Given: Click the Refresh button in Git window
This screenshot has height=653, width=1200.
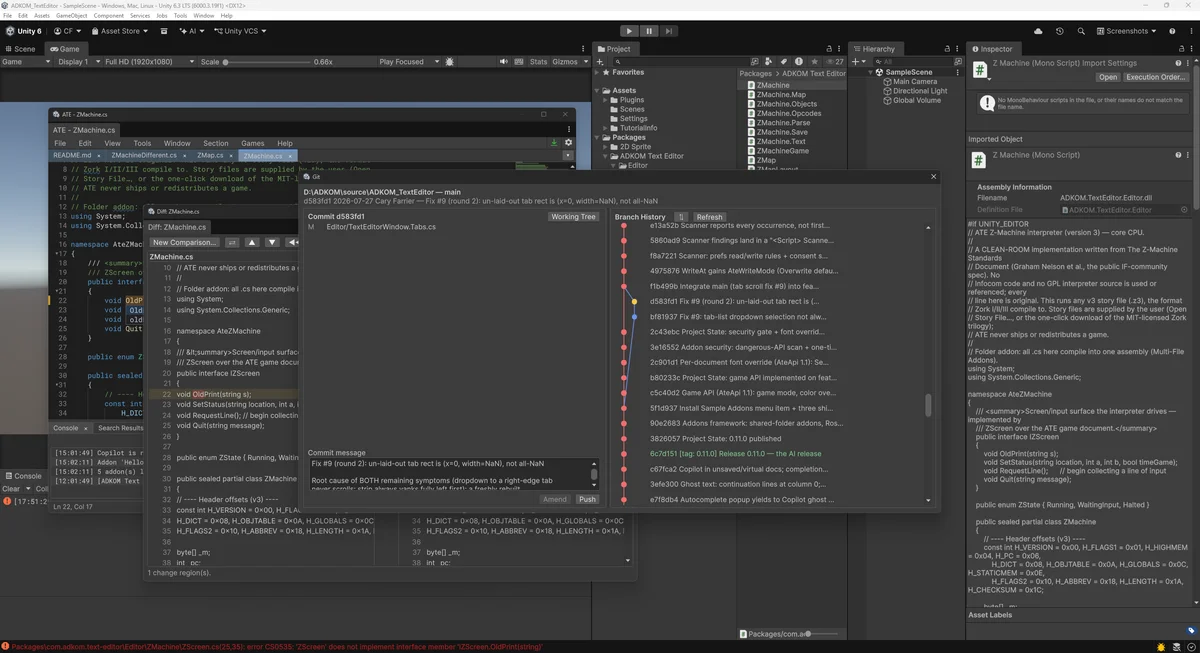Looking at the screenshot, I should pos(709,217).
